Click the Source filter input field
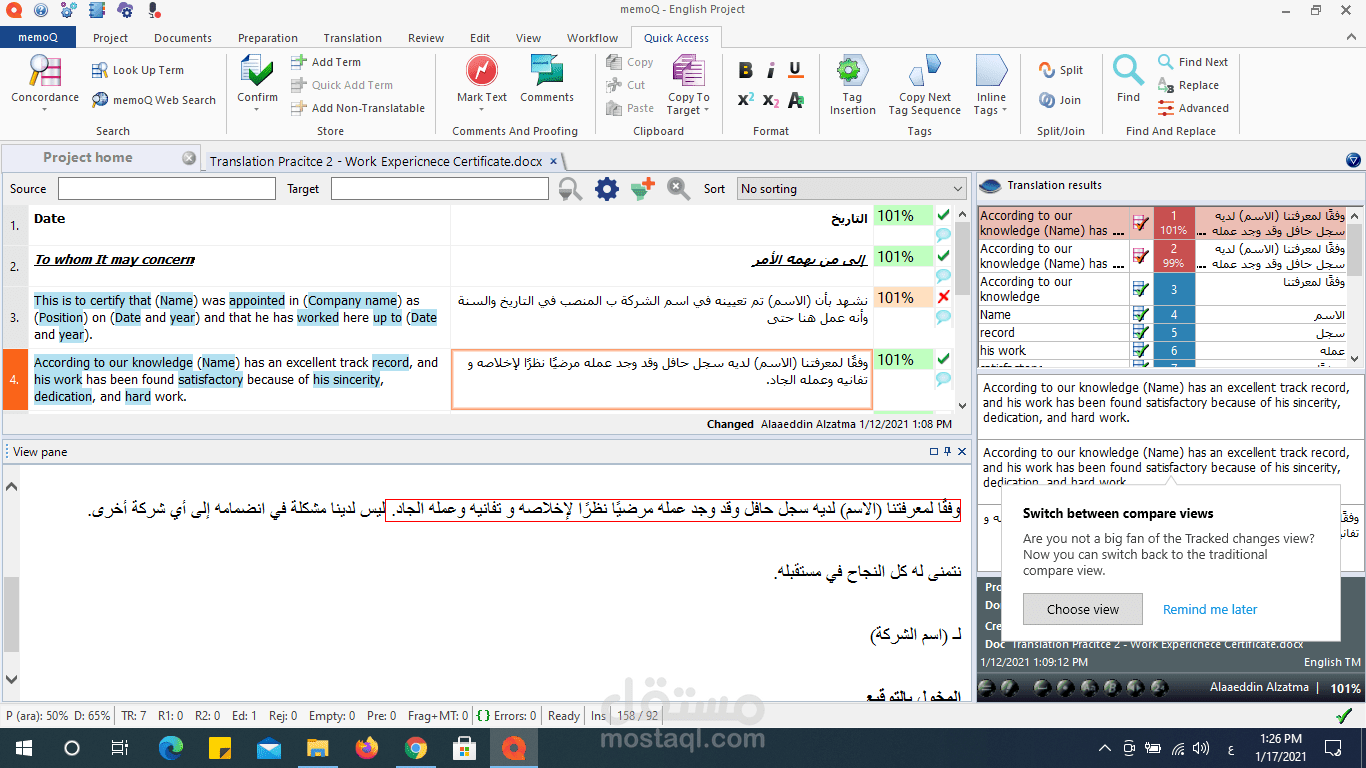 point(166,188)
